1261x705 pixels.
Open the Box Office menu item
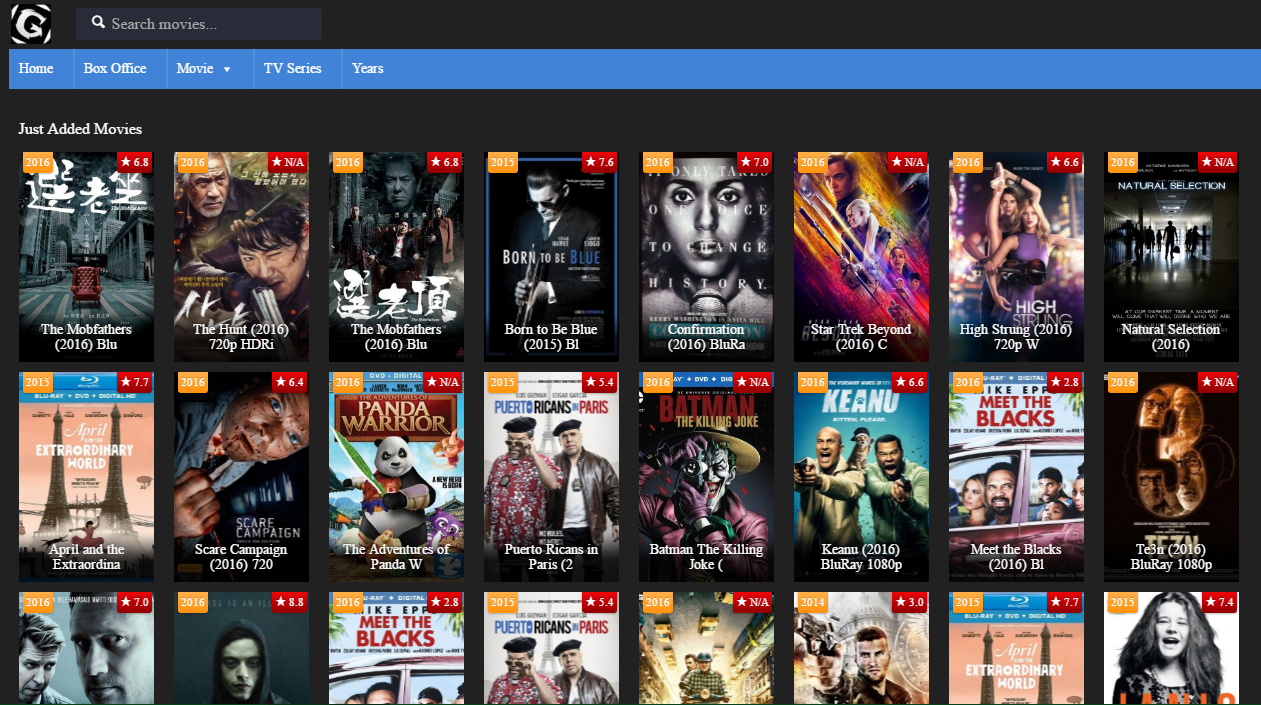(114, 68)
